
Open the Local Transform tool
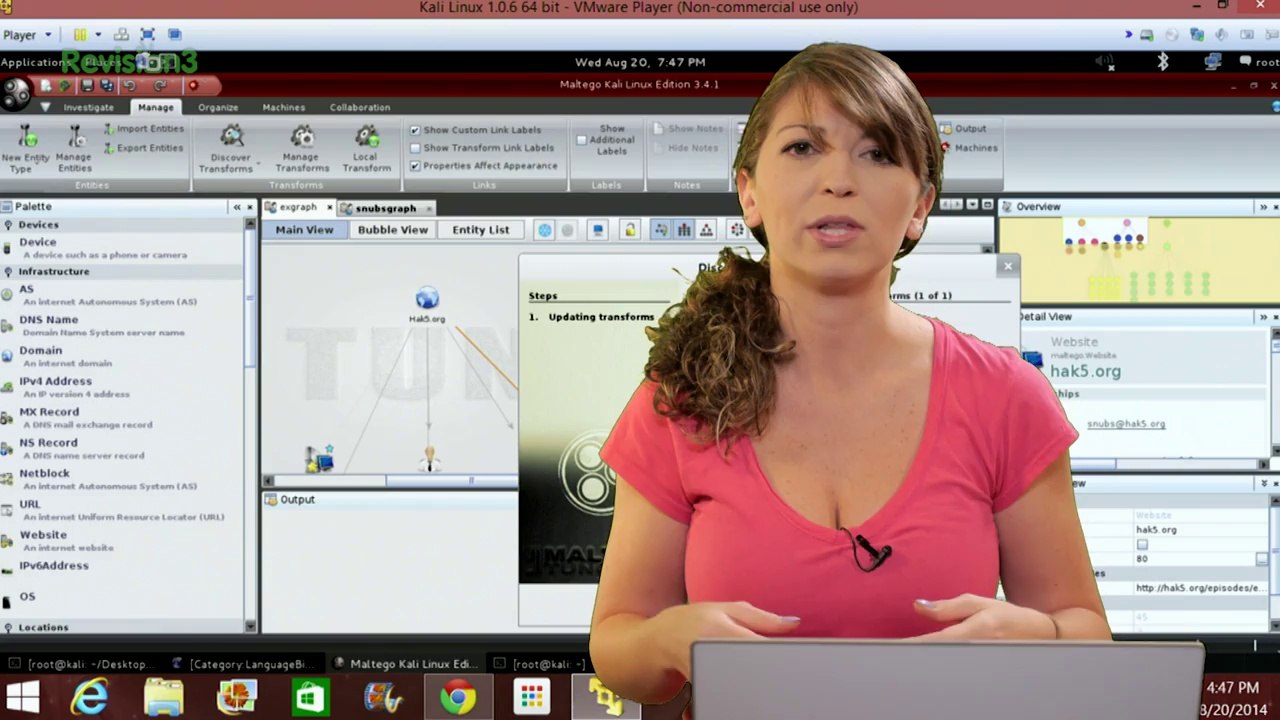click(367, 148)
